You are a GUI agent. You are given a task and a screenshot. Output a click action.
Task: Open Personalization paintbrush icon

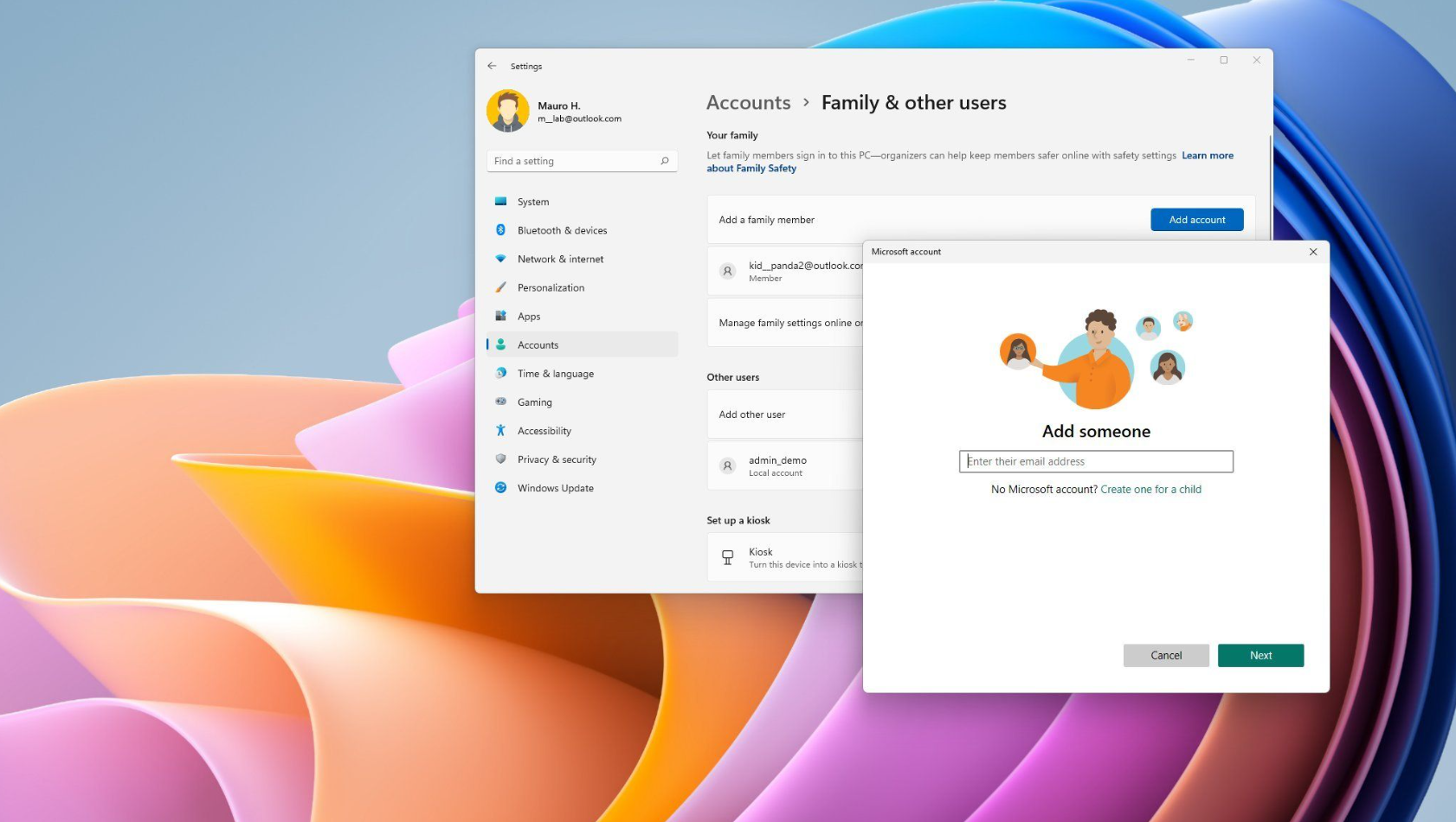pos(500,287)
